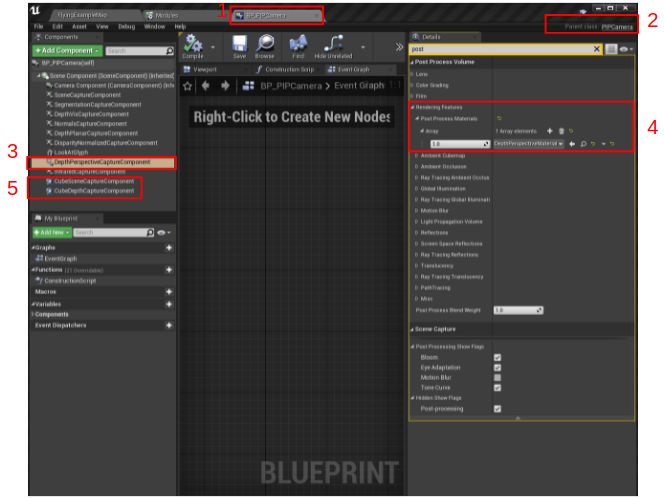Screen dimensions: 664x498
Task: Open Details view options eye menu
Action: [626, 49]
